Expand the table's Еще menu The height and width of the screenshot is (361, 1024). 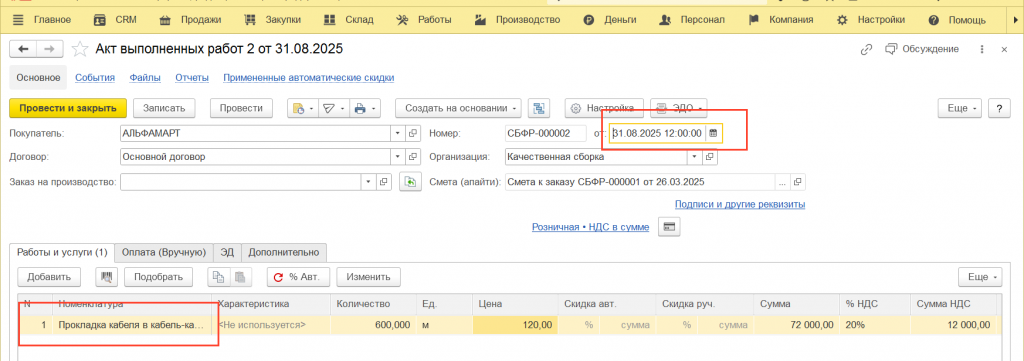(x=980, y=277)
